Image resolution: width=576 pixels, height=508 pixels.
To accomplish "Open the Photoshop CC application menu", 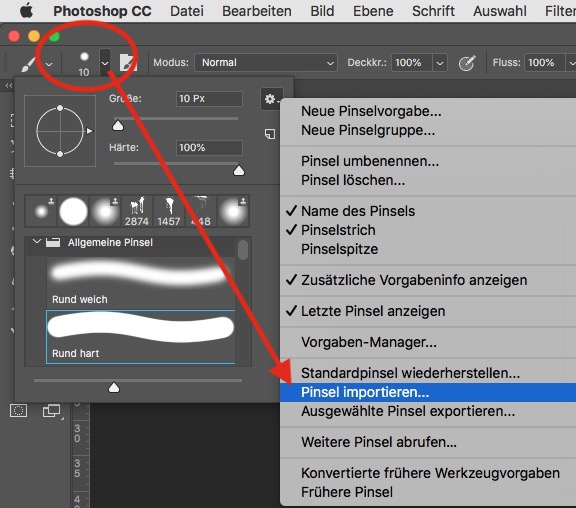I will 102,11.
